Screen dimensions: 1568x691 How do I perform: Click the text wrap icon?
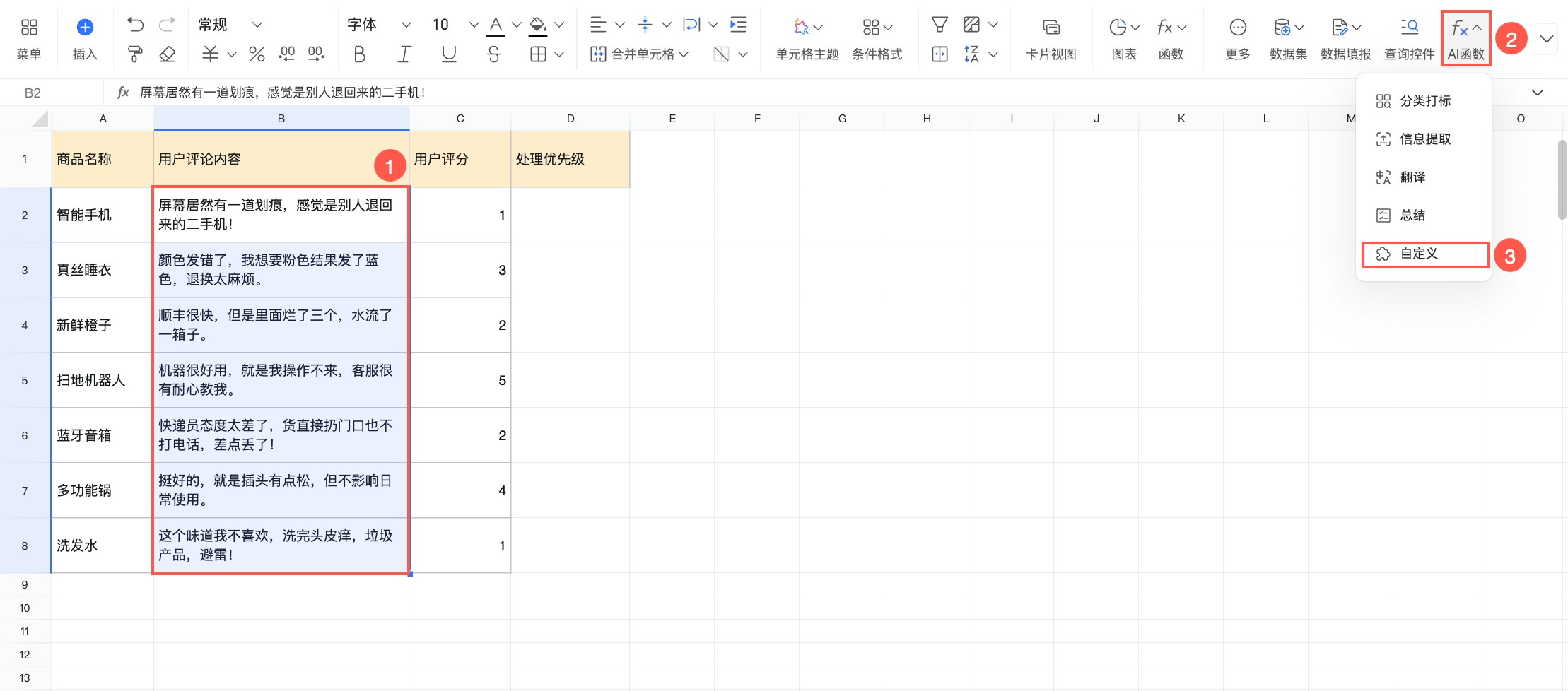(x=691, y=25)
